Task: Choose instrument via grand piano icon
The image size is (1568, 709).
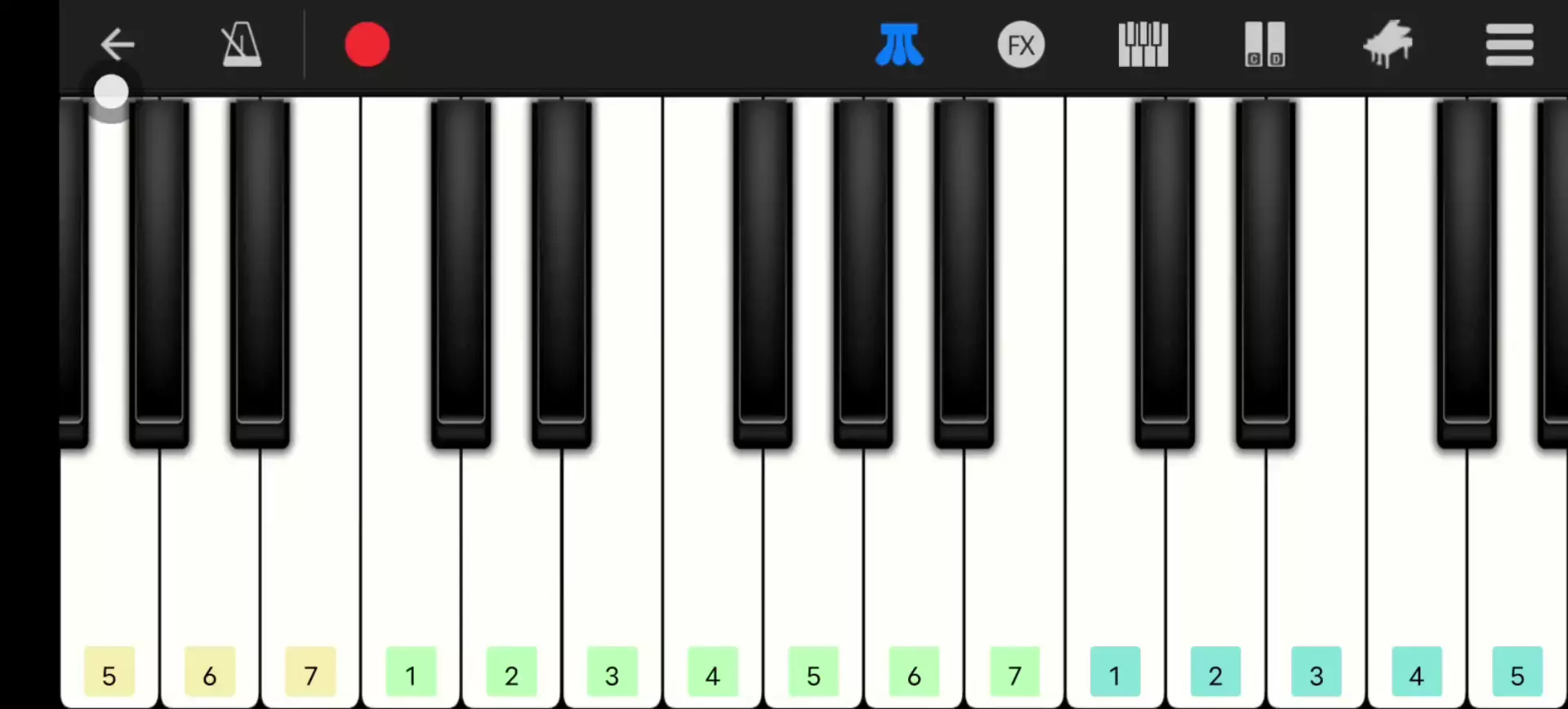Action: pos(1388,44)
